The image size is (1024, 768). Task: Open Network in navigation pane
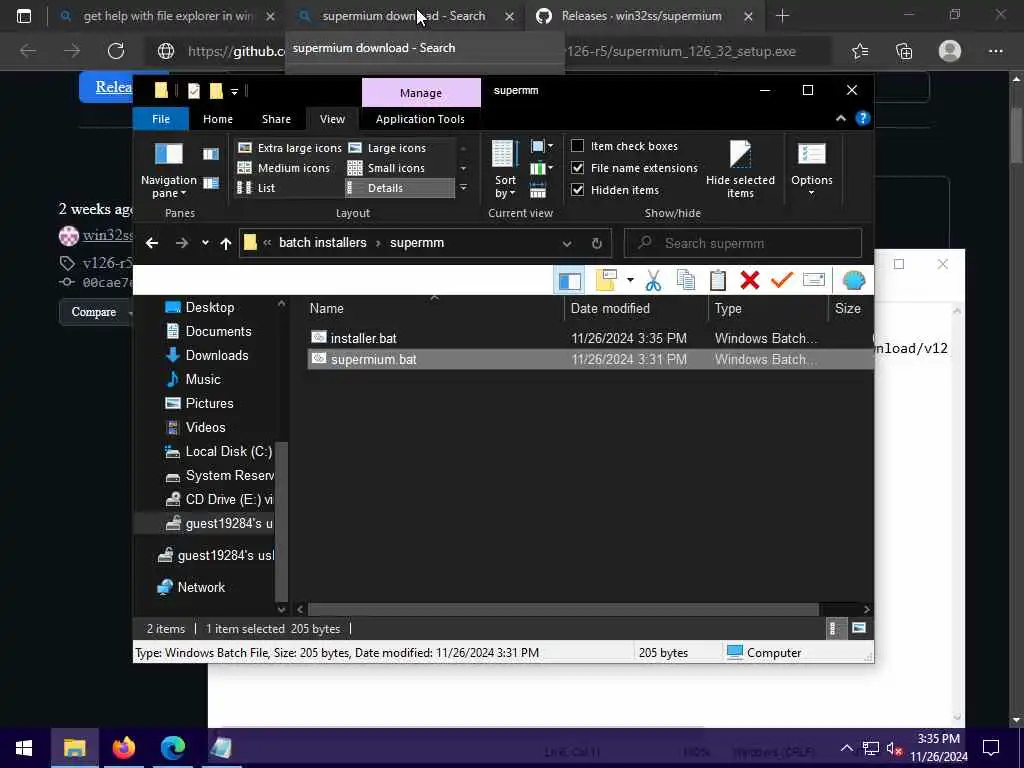click(200, 587)
